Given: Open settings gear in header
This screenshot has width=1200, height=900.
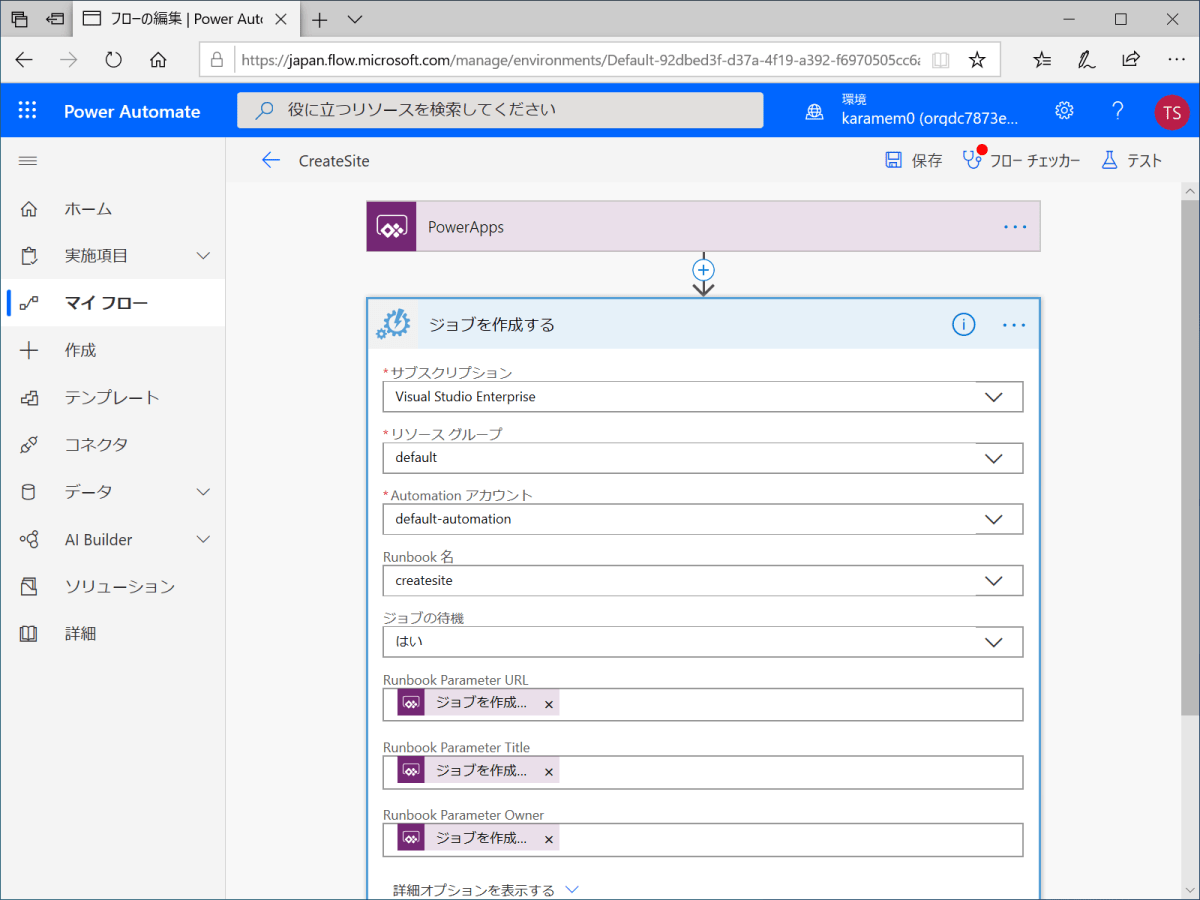Looking at the screenshot, I should pyautogui.click(x=1065, y=111).
